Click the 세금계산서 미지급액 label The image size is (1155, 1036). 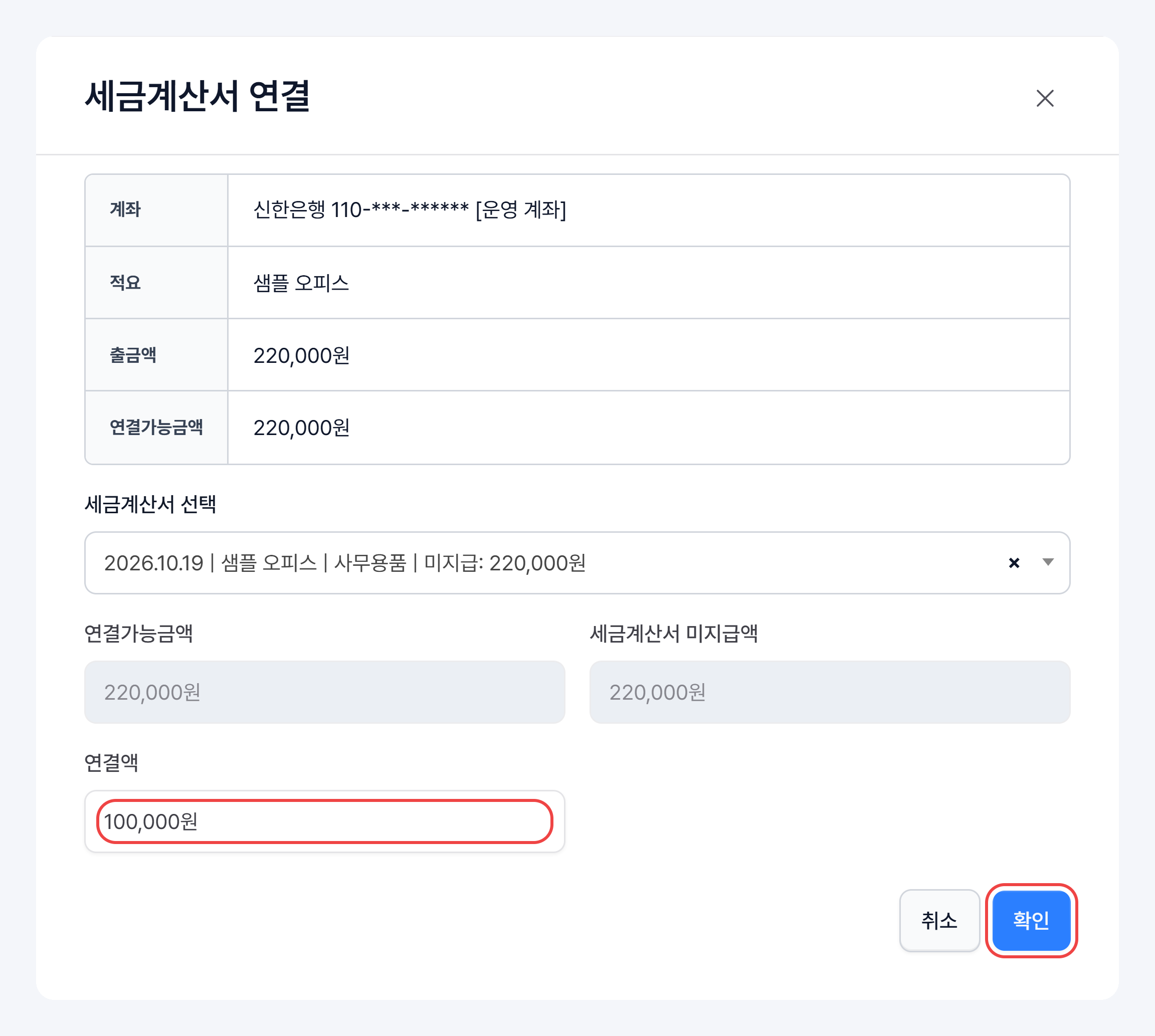pos(673,634)
